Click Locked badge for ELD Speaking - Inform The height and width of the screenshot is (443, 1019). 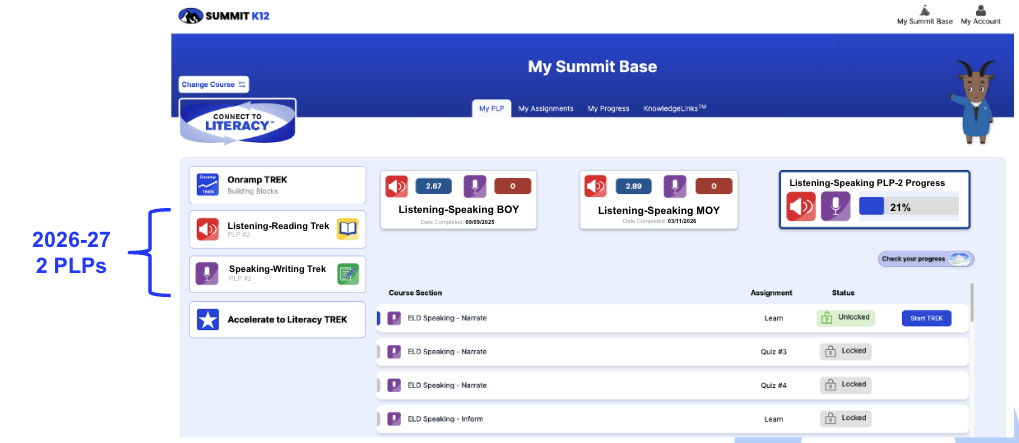[845, 419]
